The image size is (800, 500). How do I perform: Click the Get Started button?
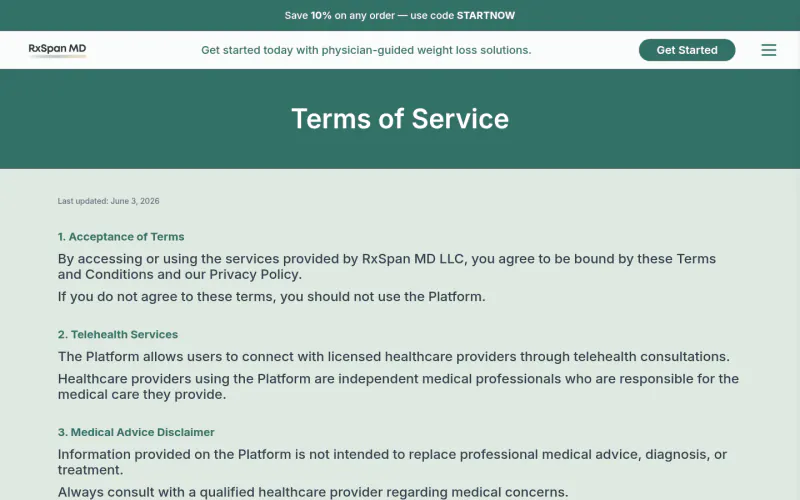[687, 50]
